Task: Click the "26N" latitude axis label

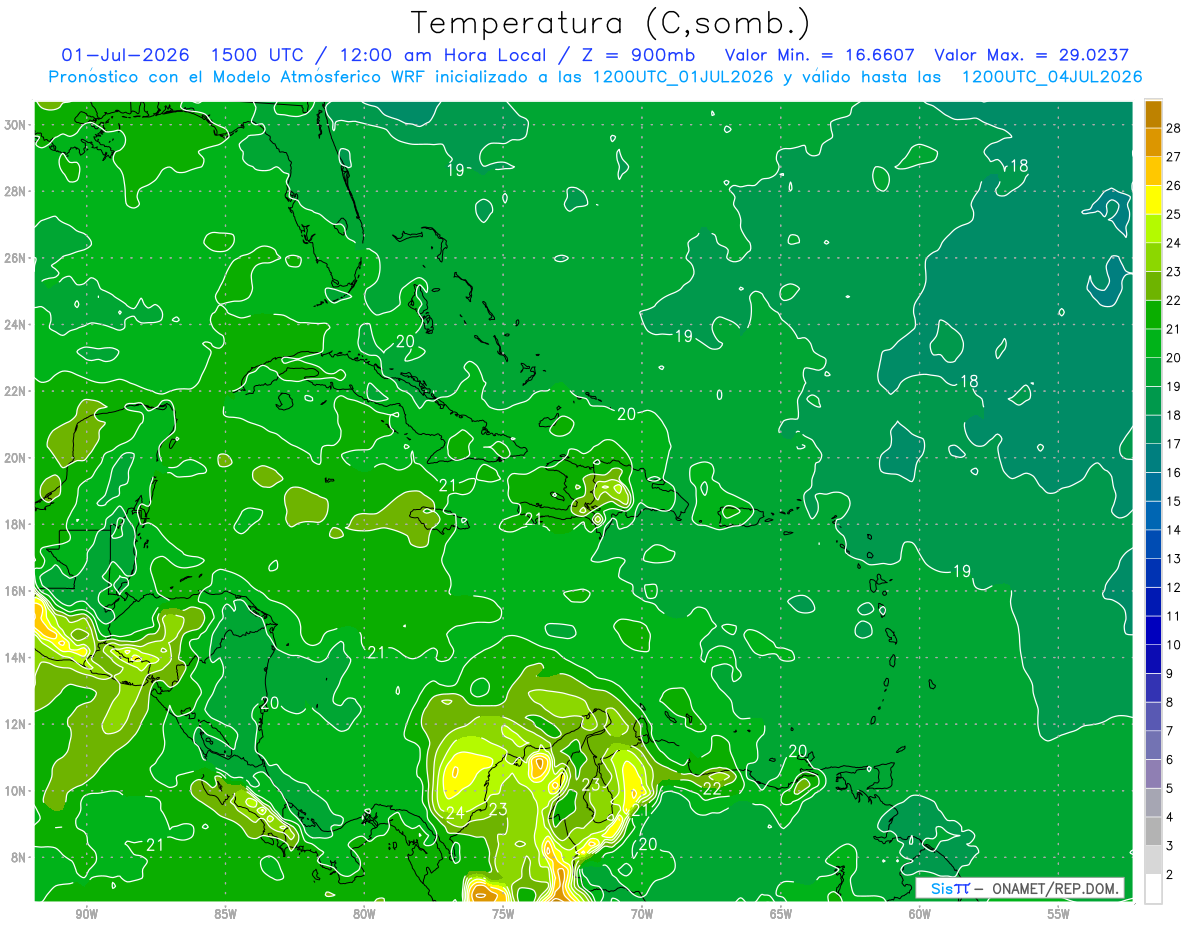Action: [16, 258]
